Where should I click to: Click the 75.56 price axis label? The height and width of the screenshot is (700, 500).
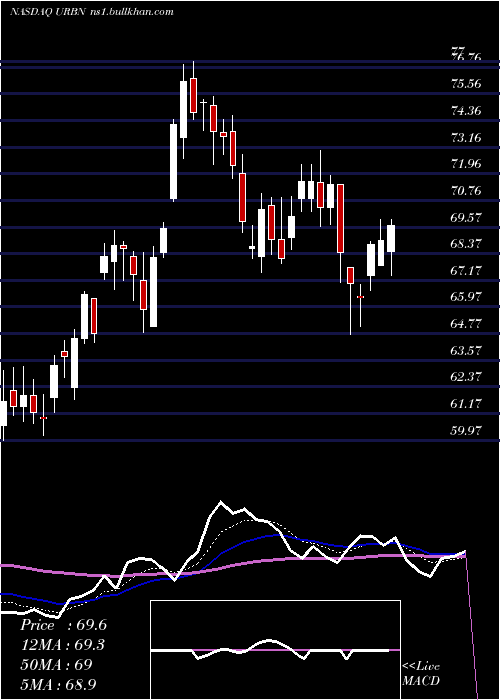[x=466, y=83]
